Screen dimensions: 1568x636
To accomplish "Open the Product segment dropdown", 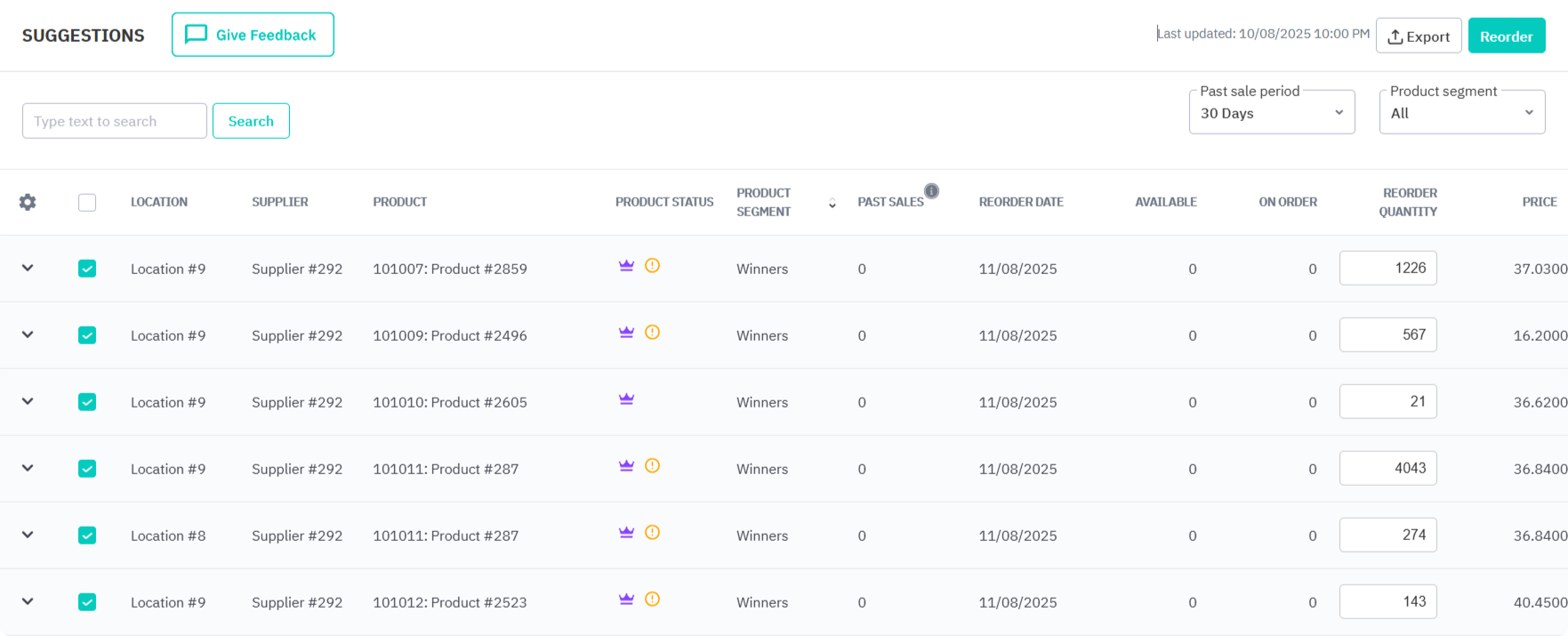I will click(1461, 113).
